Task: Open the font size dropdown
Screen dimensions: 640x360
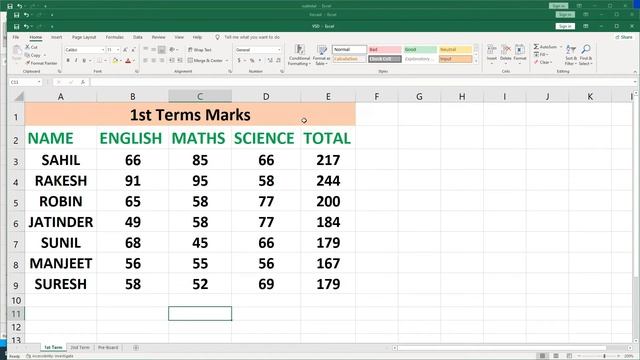Action: coord(118,50)
